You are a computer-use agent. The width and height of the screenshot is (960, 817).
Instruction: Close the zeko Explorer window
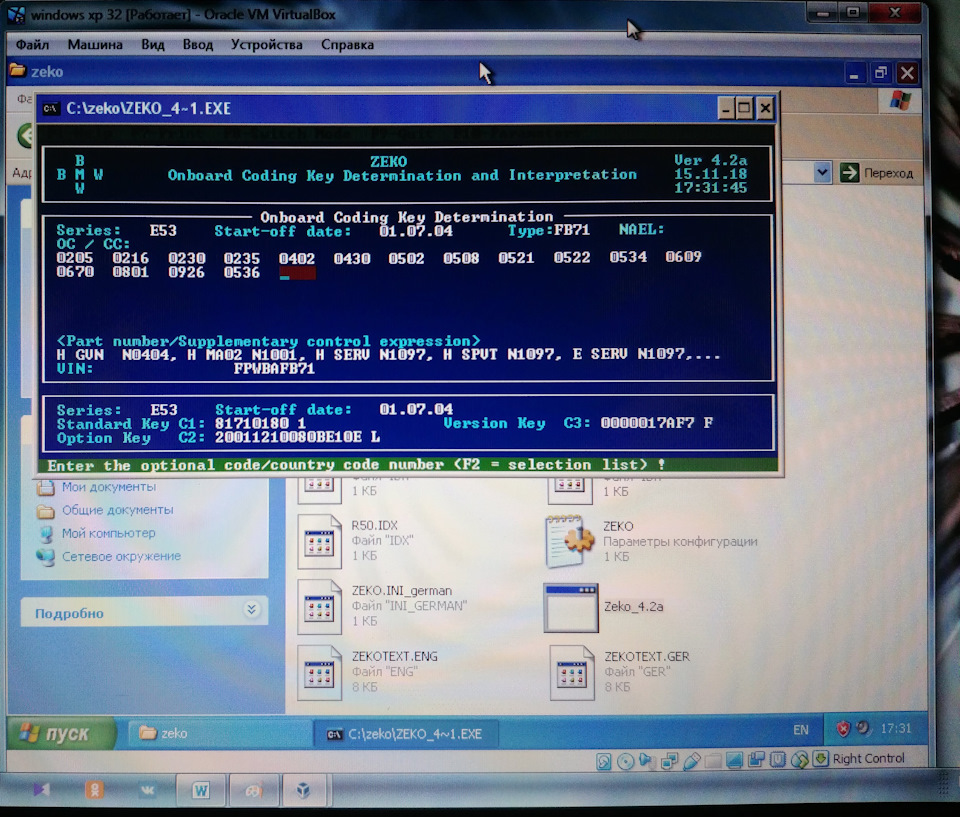[907, 73]
